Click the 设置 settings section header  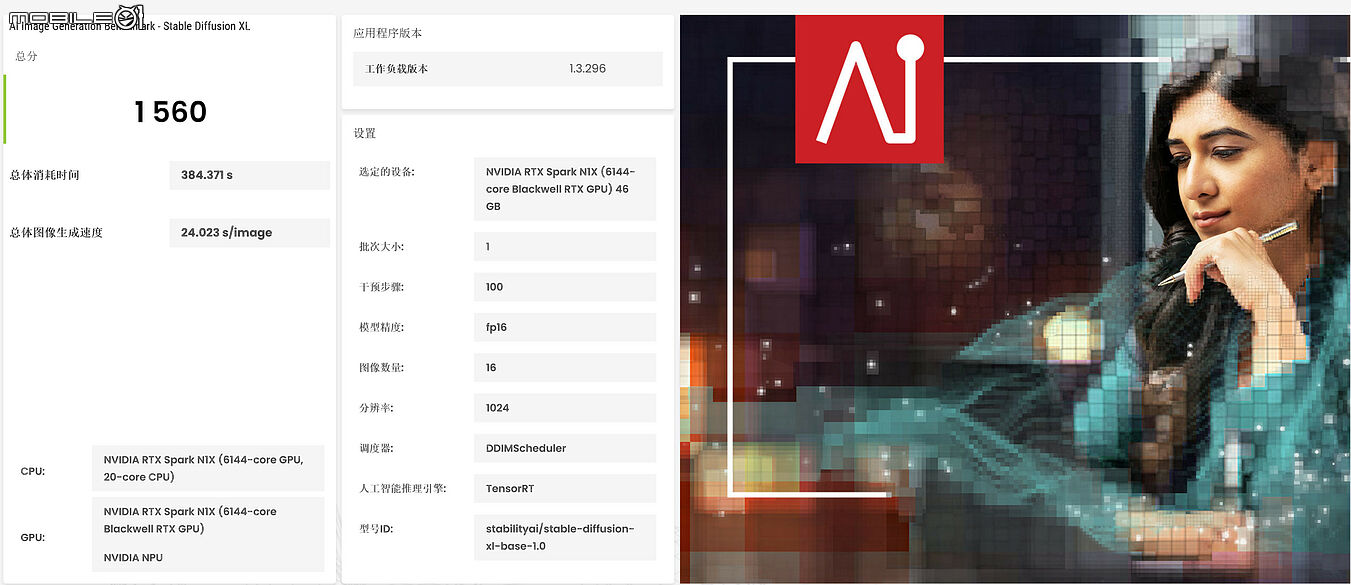pyautogui.click(x=364, y=133)
